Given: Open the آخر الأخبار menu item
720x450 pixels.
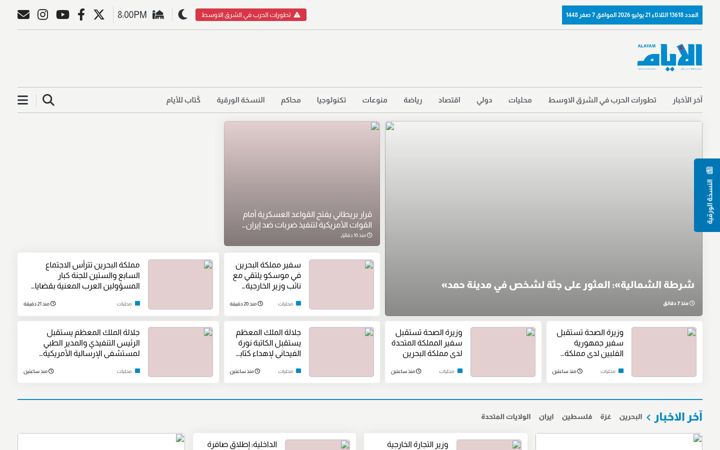Looking at the screenshot, I should tap(687, 100).
